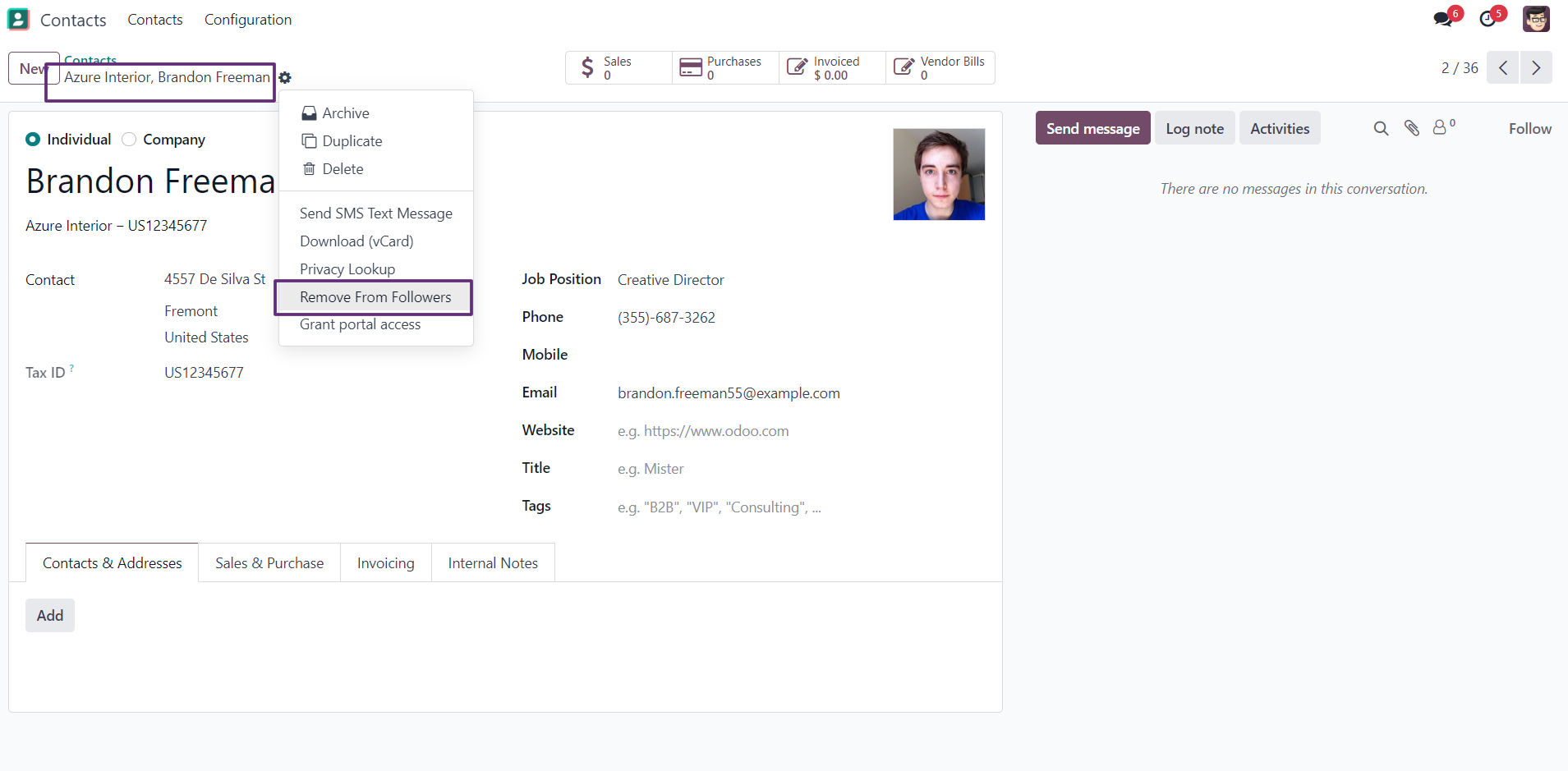Switch to Invoicing tab

coord(386,563)
